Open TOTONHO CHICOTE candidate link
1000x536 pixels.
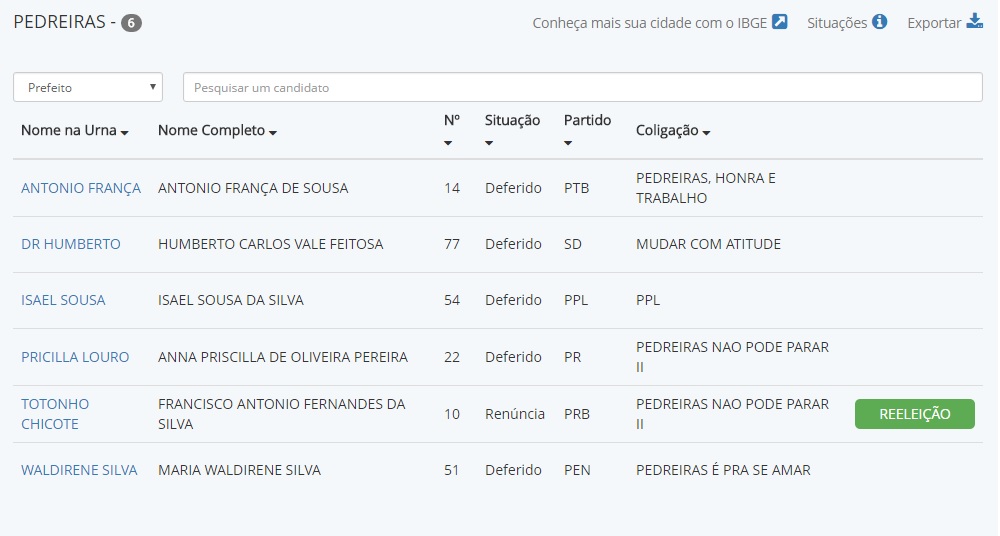(55, 413)
